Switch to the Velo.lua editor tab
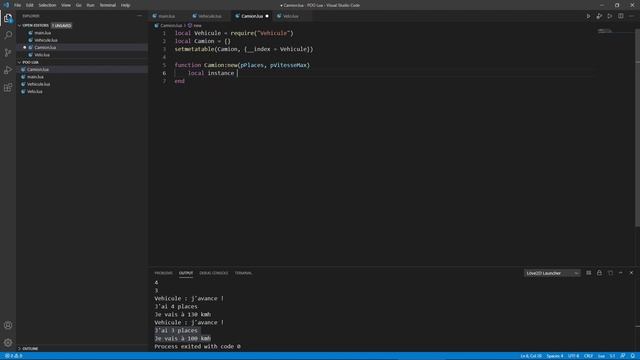This screenshot has width=640, height=360. (x=291, y=16)
